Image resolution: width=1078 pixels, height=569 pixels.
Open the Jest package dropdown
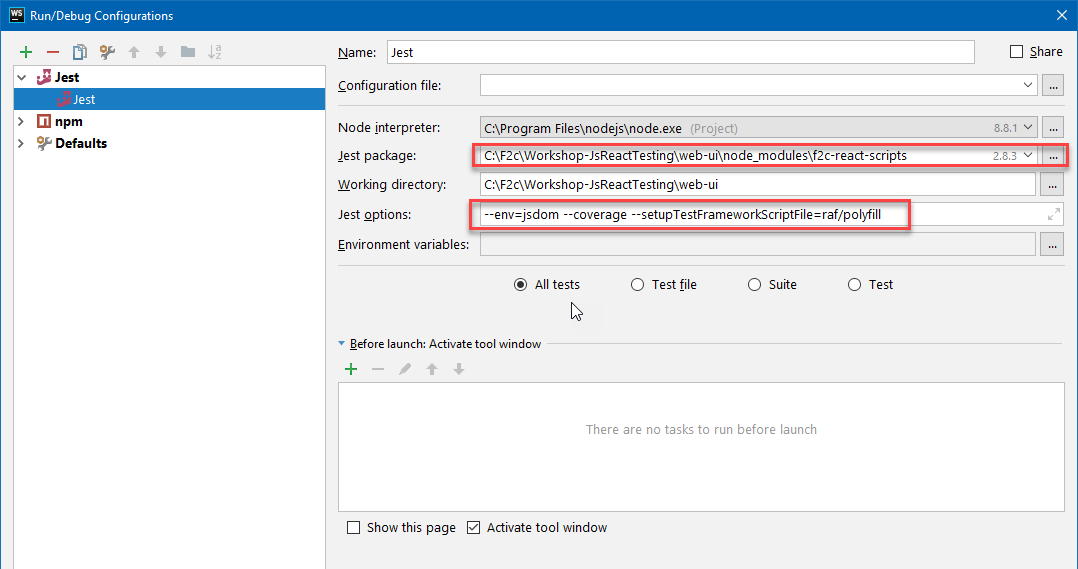tap(1028, 156)
